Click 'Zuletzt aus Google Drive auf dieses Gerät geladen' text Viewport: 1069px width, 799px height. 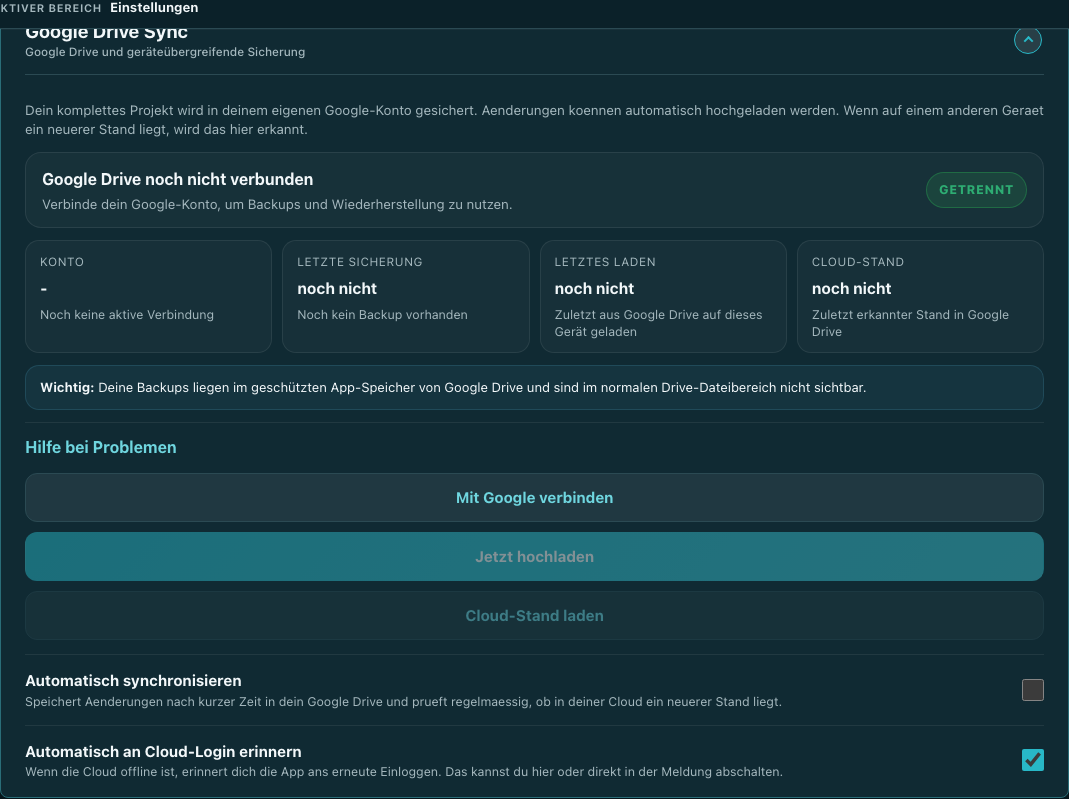click(x=658, y=323)
